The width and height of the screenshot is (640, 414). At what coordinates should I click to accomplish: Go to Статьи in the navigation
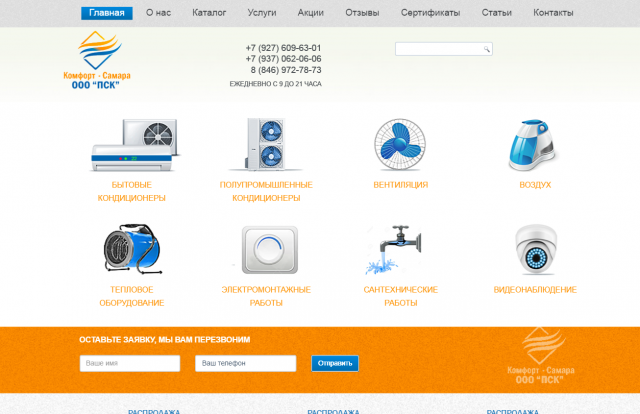pyautogui.click(x=496, y=13)
